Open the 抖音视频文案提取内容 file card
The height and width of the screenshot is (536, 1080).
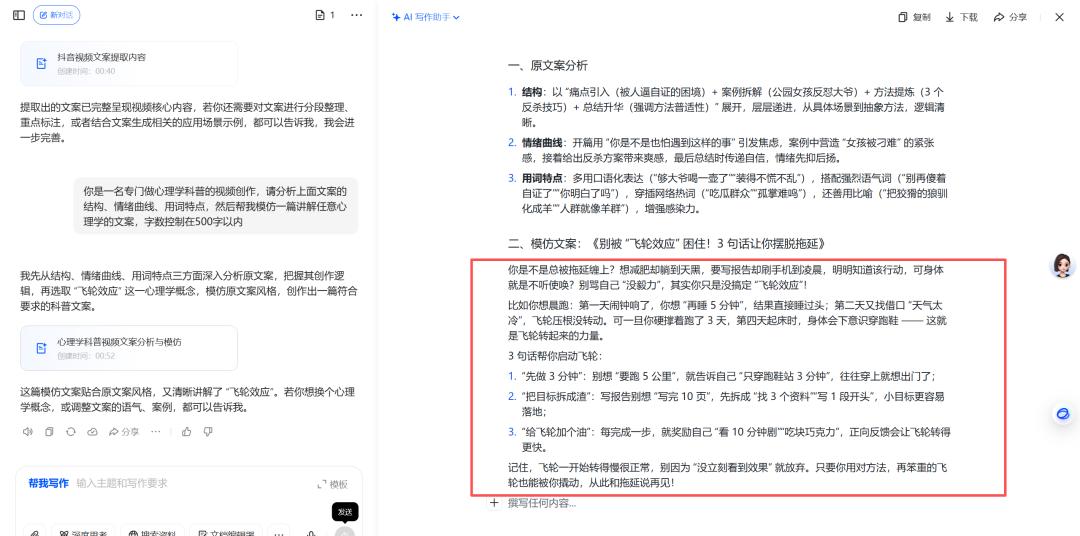[x=129, y=63]
